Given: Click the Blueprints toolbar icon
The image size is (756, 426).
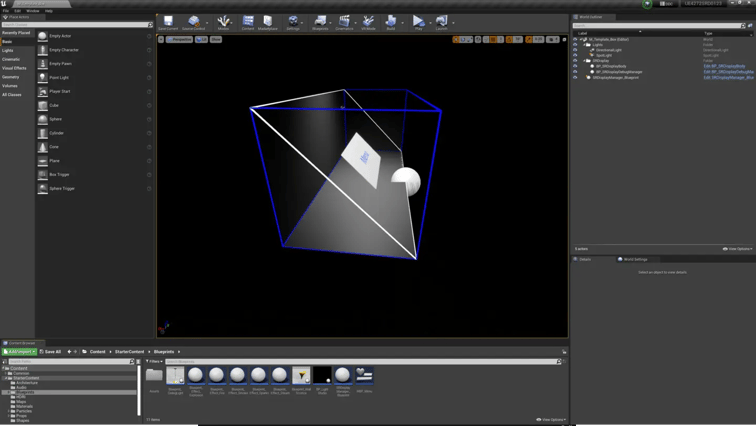Looking at the screenshot, I should click(320, 22).
